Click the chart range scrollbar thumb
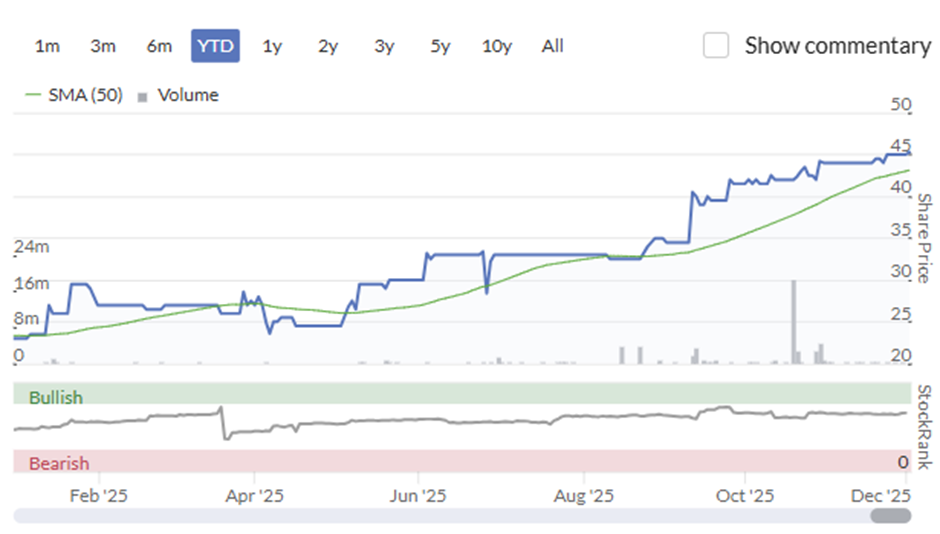Screen dimensions: 940x534 (891, 515)
